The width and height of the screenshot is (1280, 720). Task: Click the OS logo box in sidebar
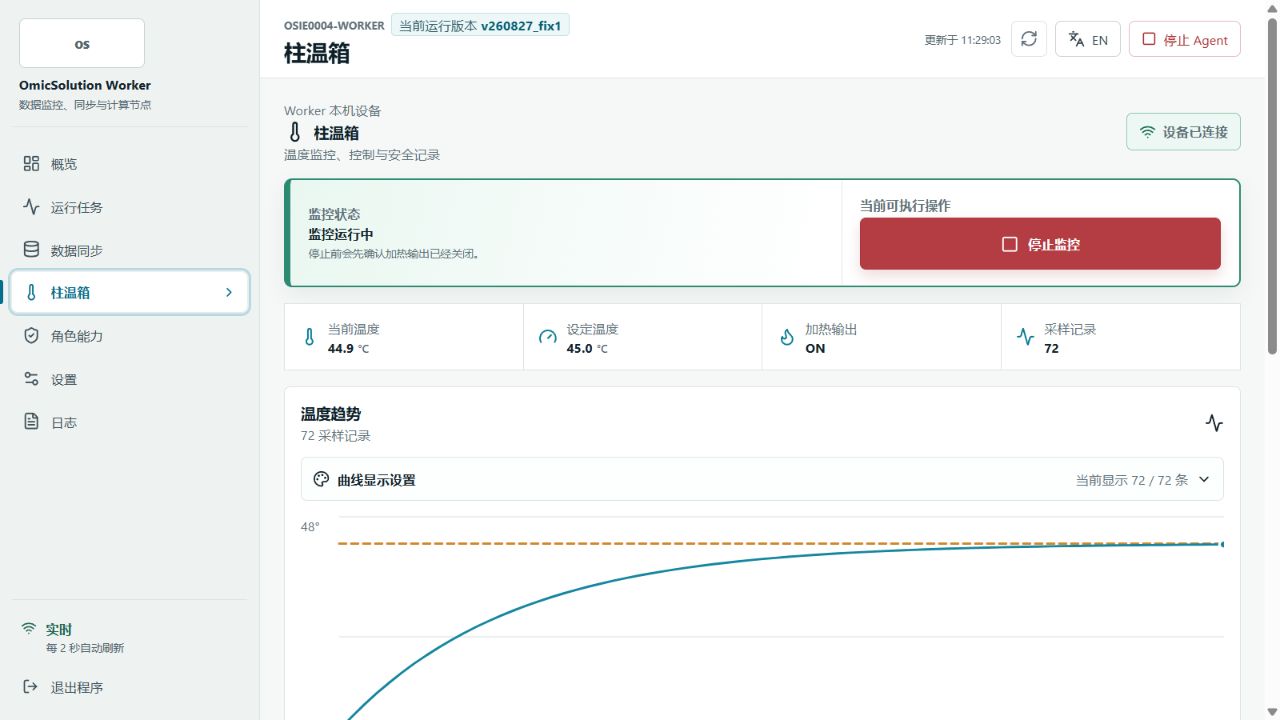(x=82, y=44)
